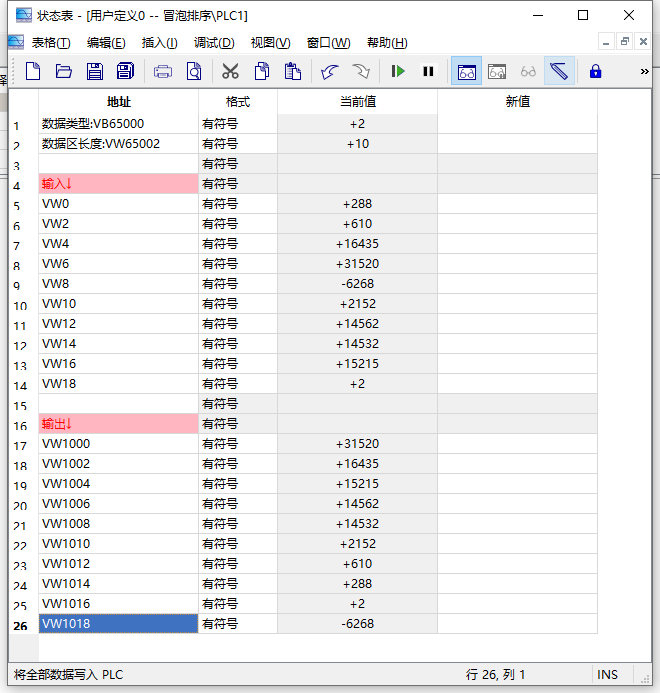Save using the single floppy disk icon

pos(95,71)
